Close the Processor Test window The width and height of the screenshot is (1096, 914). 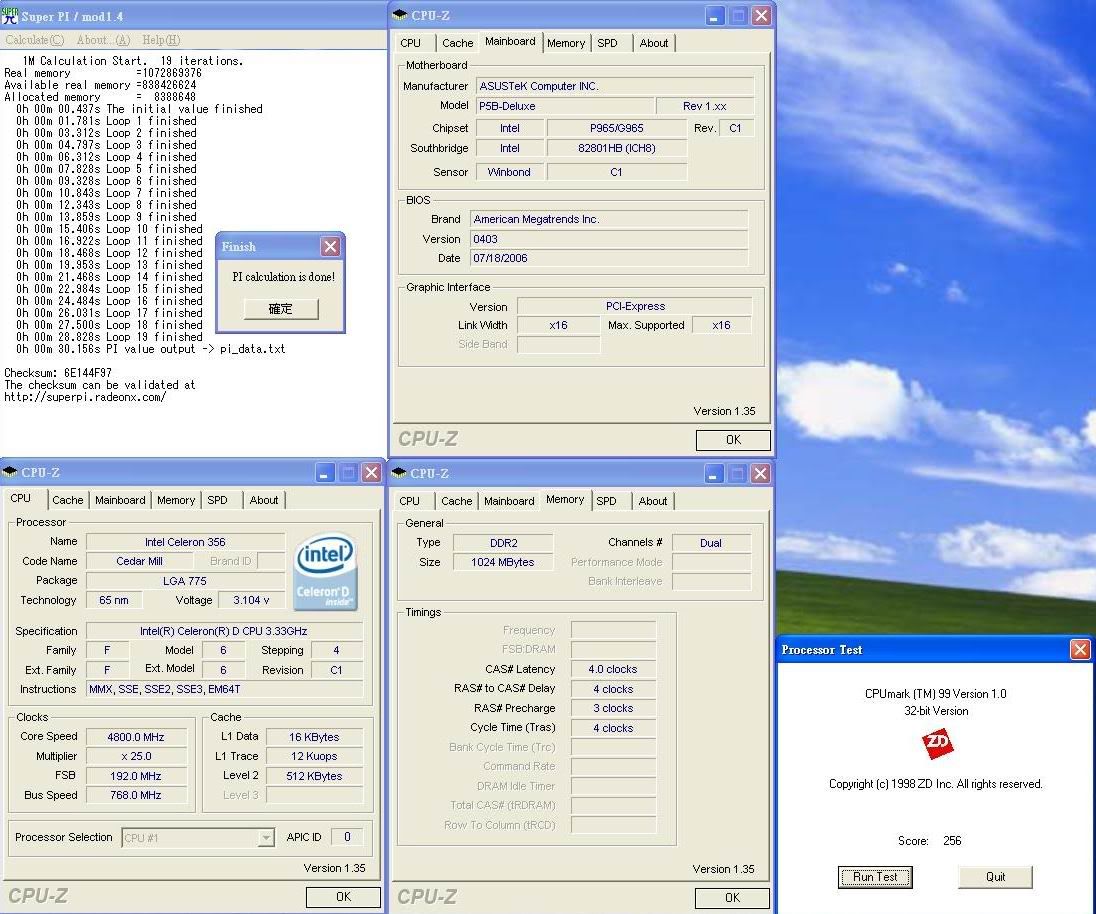[x=1081, y=650]
